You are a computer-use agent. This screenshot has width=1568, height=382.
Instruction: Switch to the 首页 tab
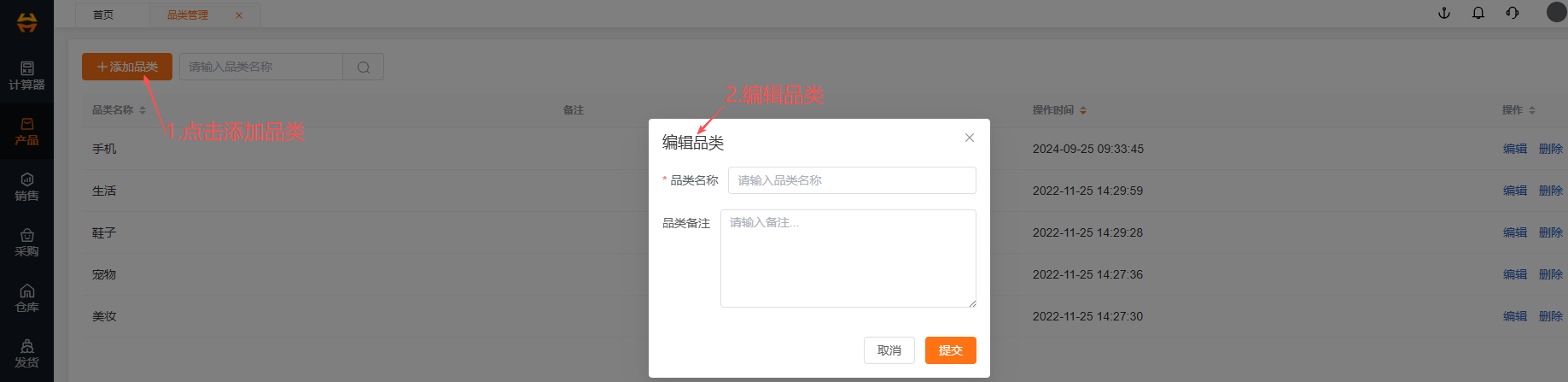click(103, 15)
